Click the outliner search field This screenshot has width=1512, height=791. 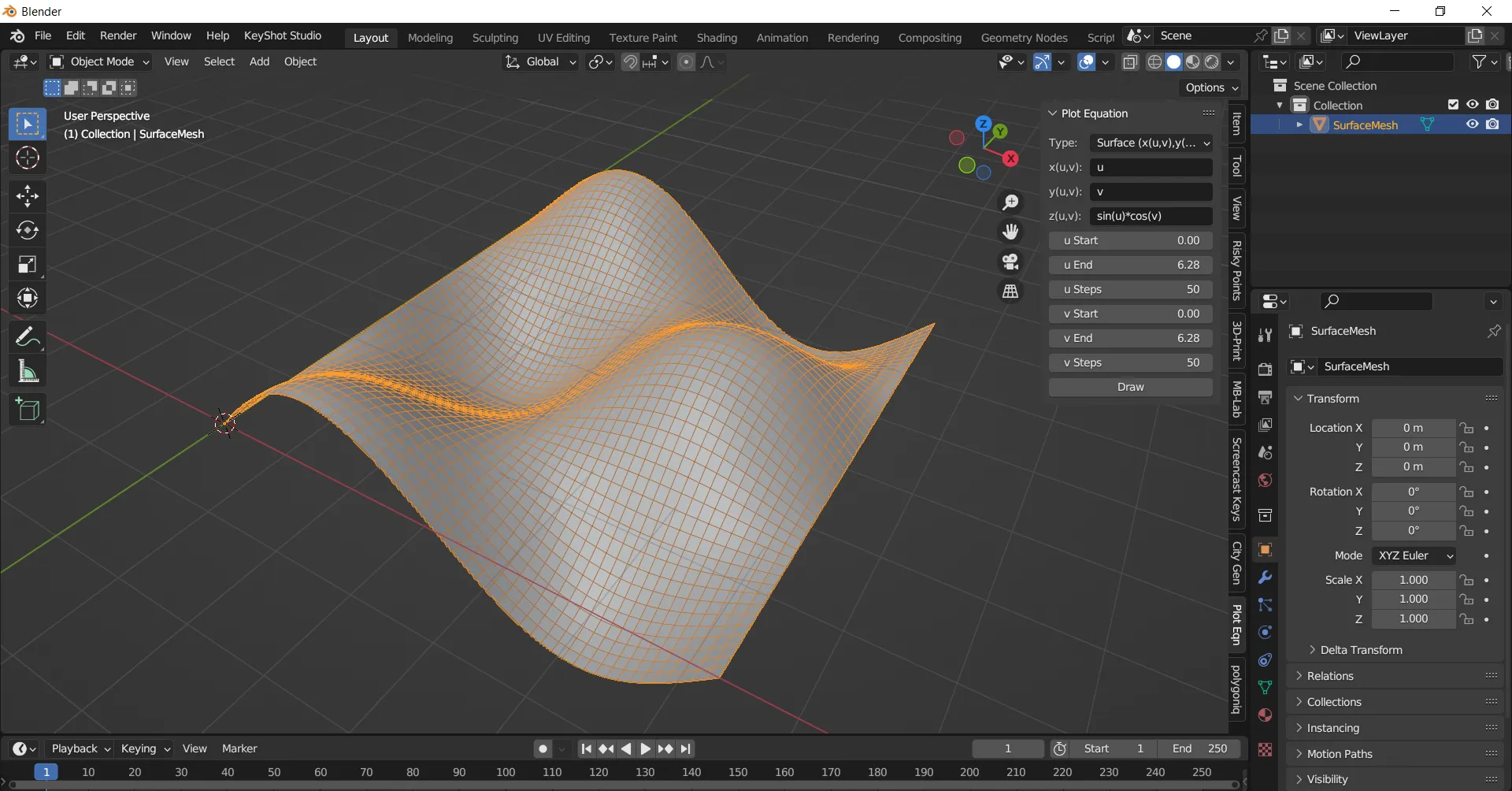pos(1398,61)
